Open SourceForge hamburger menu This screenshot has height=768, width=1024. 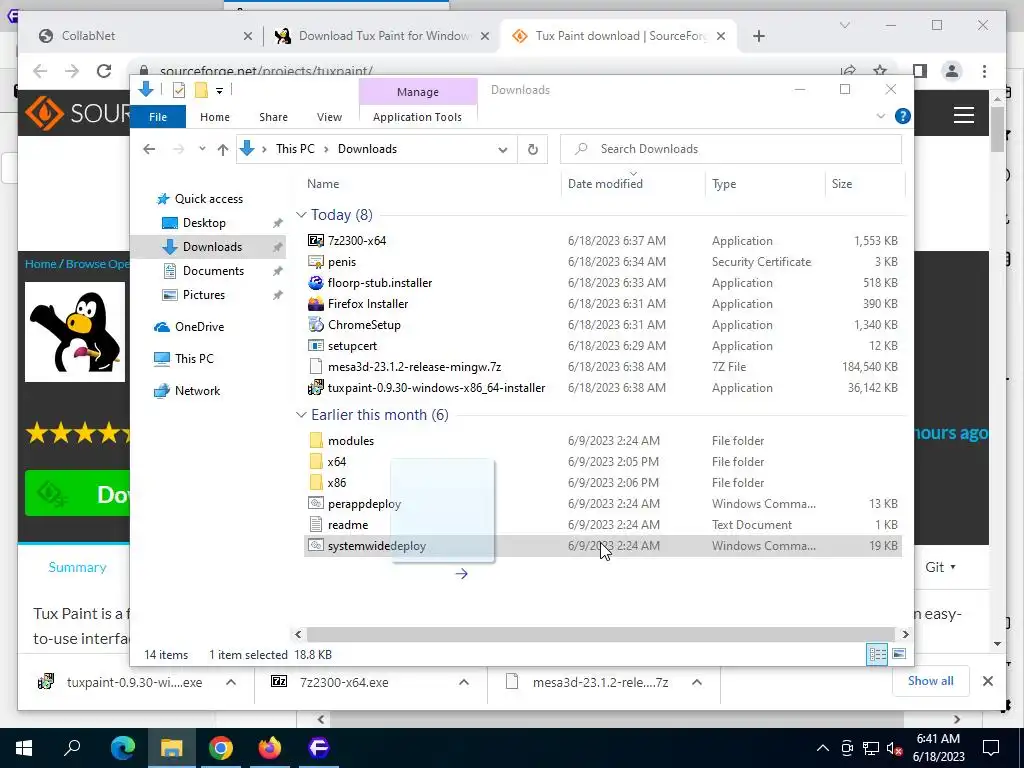click(x=963, y=115)
